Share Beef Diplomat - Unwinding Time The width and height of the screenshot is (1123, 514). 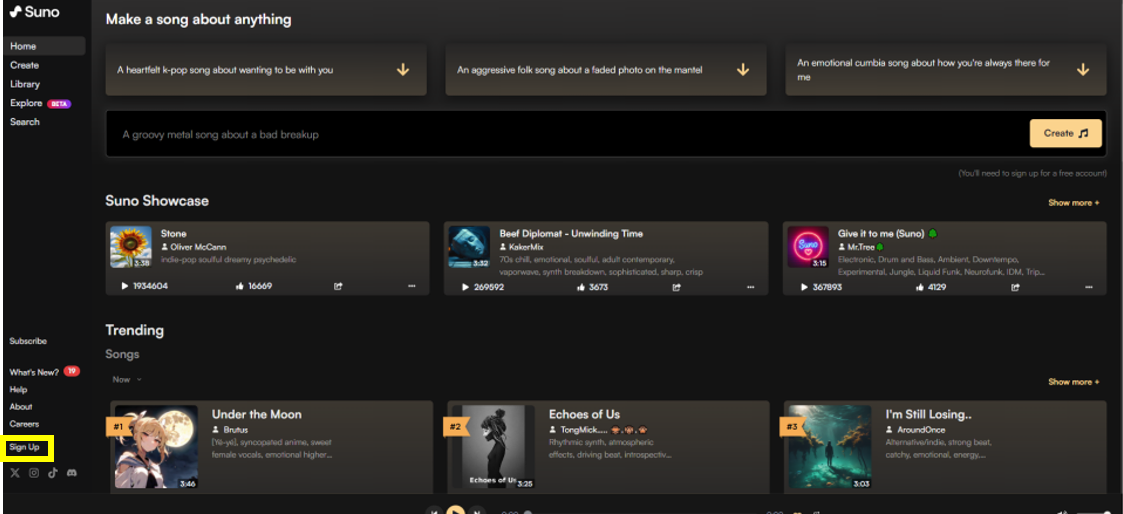[x=676, y=287]
